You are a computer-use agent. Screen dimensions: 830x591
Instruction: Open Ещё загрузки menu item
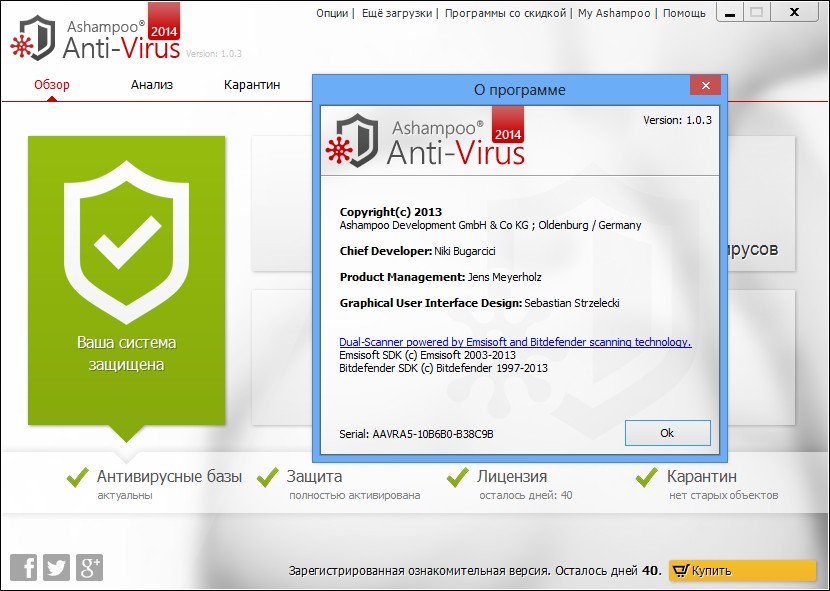[397, 13]
